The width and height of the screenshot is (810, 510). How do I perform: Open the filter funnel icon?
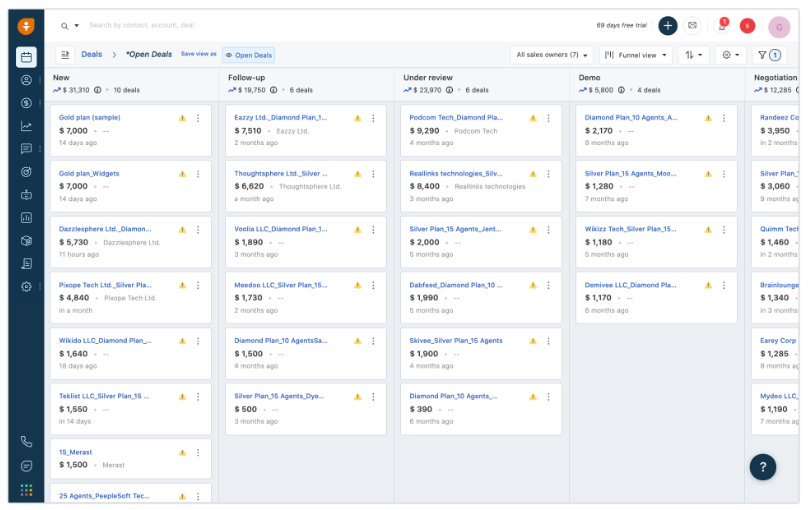pyautogui.click(x=762, y=55)
